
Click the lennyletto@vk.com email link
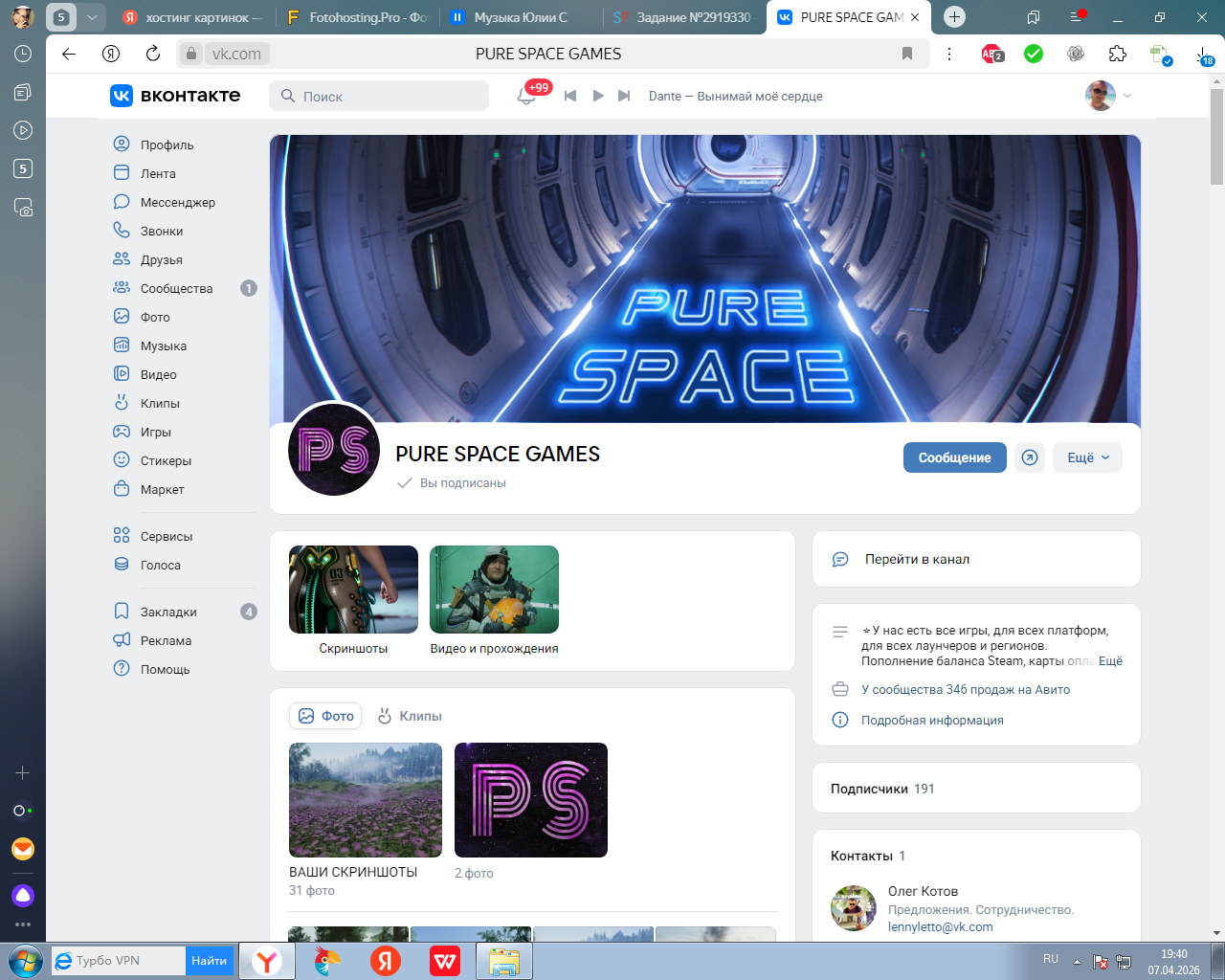tap(940, 926)
